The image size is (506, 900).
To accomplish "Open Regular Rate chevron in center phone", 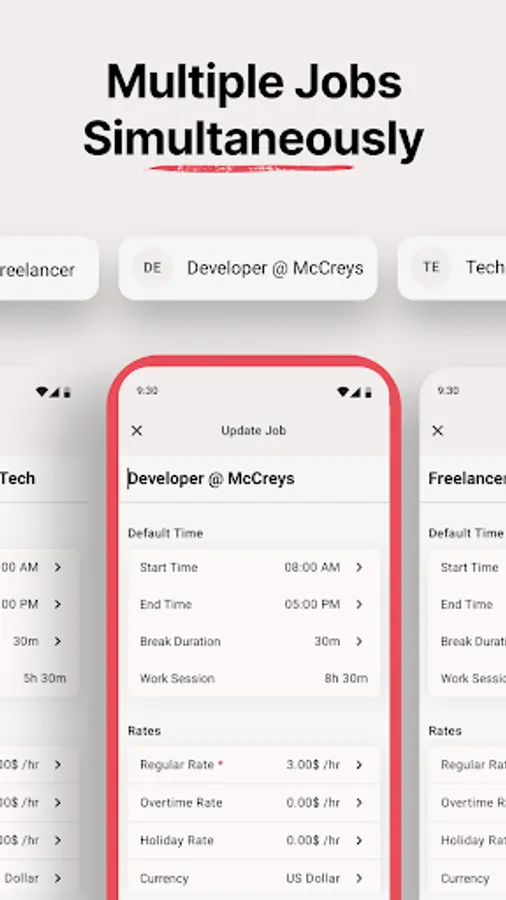I will [x=359, y=765].
